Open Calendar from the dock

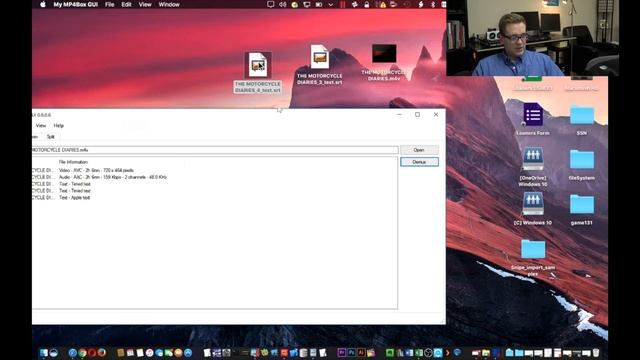tap(130, 353)
